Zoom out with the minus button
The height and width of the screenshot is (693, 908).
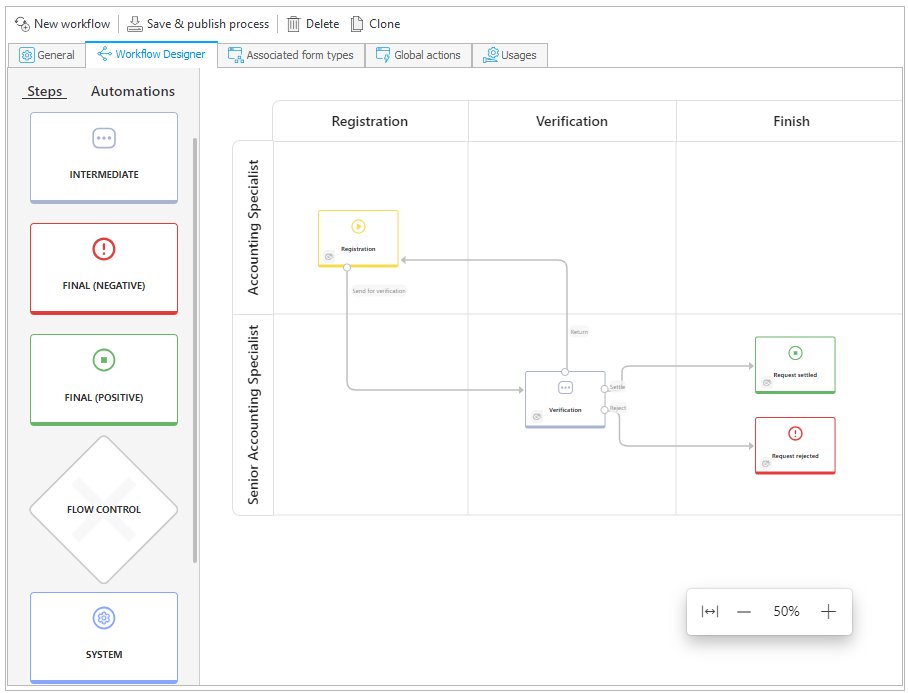744,612
